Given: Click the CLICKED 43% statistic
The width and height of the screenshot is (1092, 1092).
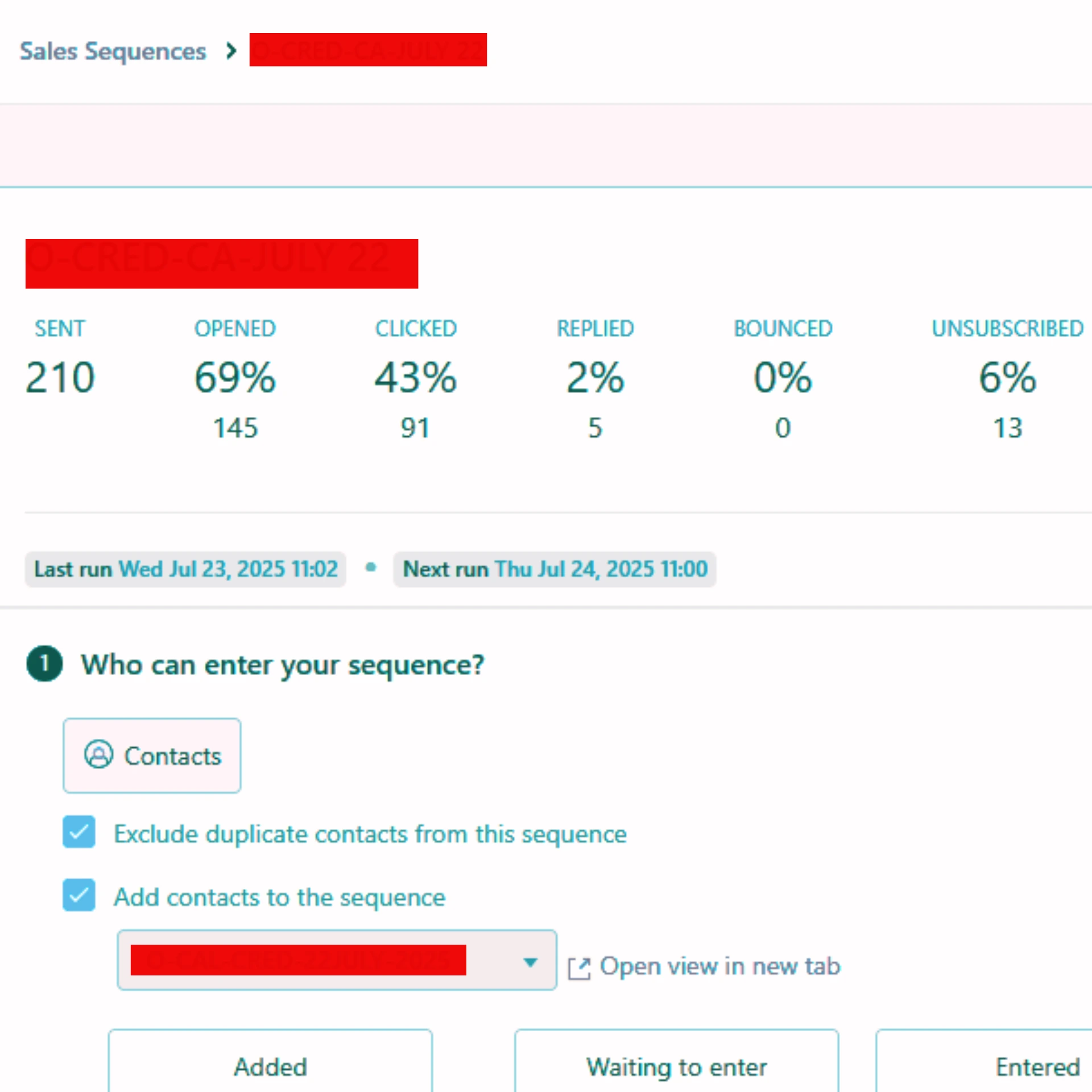Looking at the screenshot, I should pos(415,377).
